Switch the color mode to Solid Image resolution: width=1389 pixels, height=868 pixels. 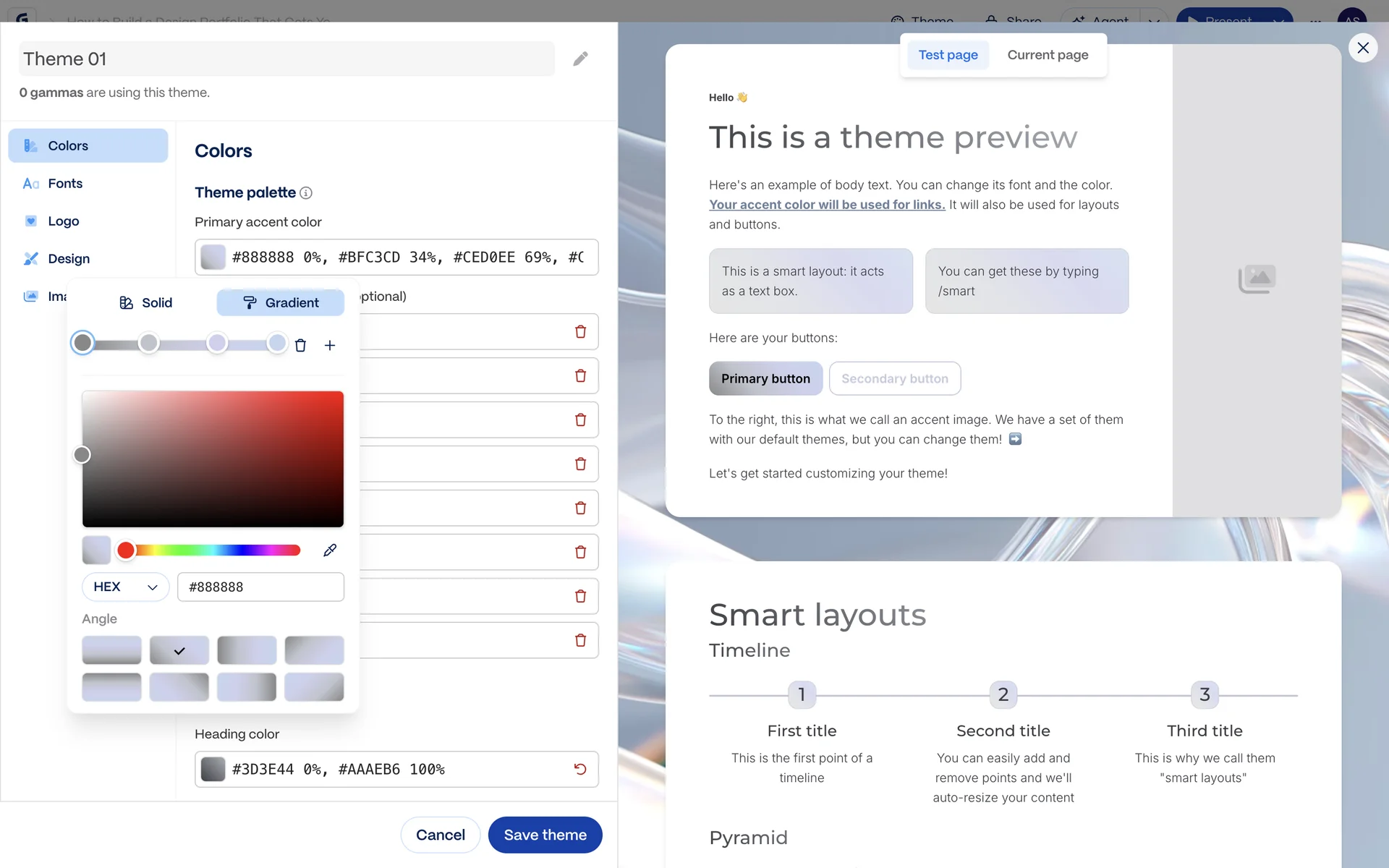click(x=146, y=303)
